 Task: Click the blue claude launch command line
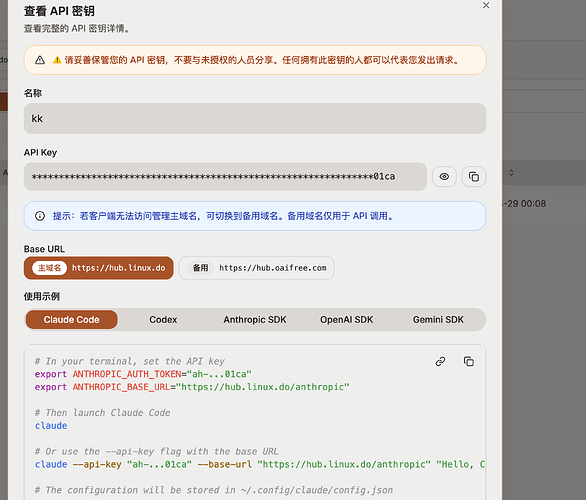tap(51, 426)
